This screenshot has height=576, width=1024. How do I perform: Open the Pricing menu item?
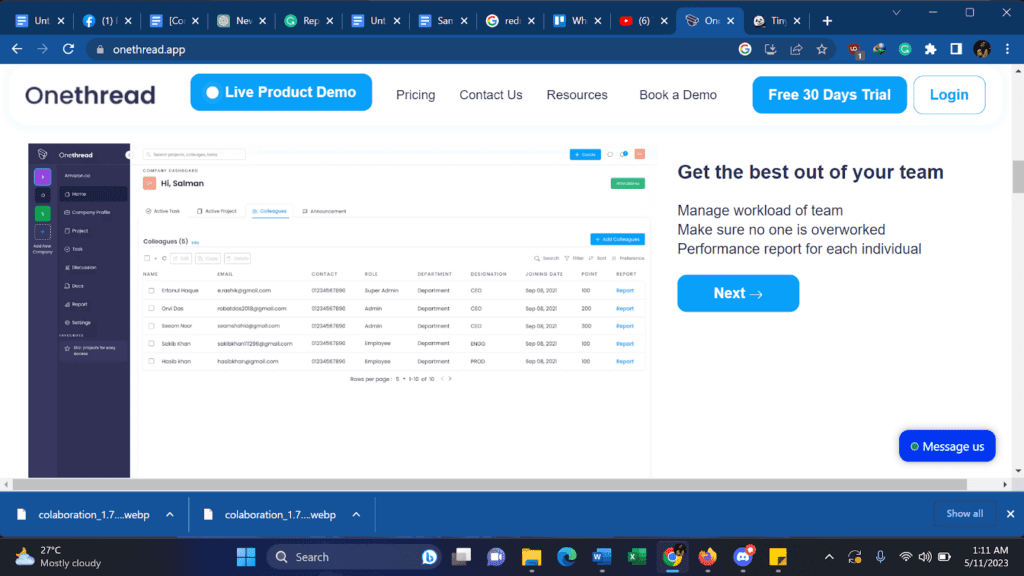point(415,95)
